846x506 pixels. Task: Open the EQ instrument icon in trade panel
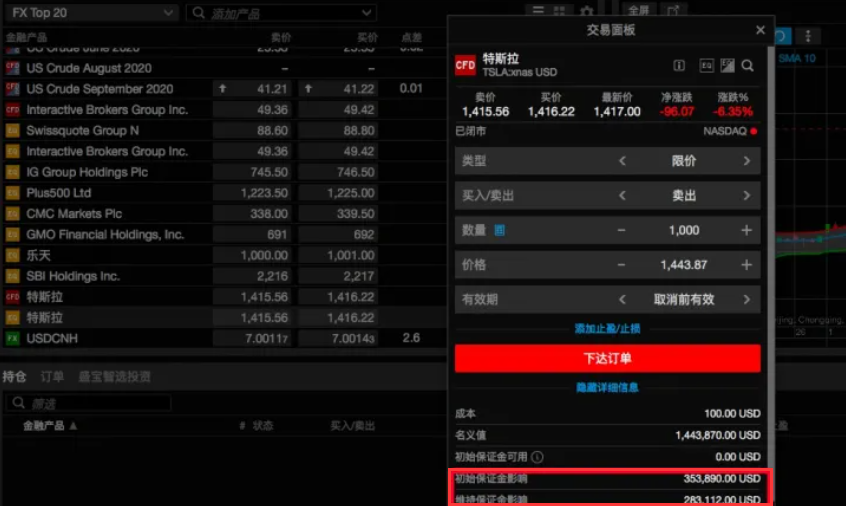pyautogui.click(x=706, y=66)
